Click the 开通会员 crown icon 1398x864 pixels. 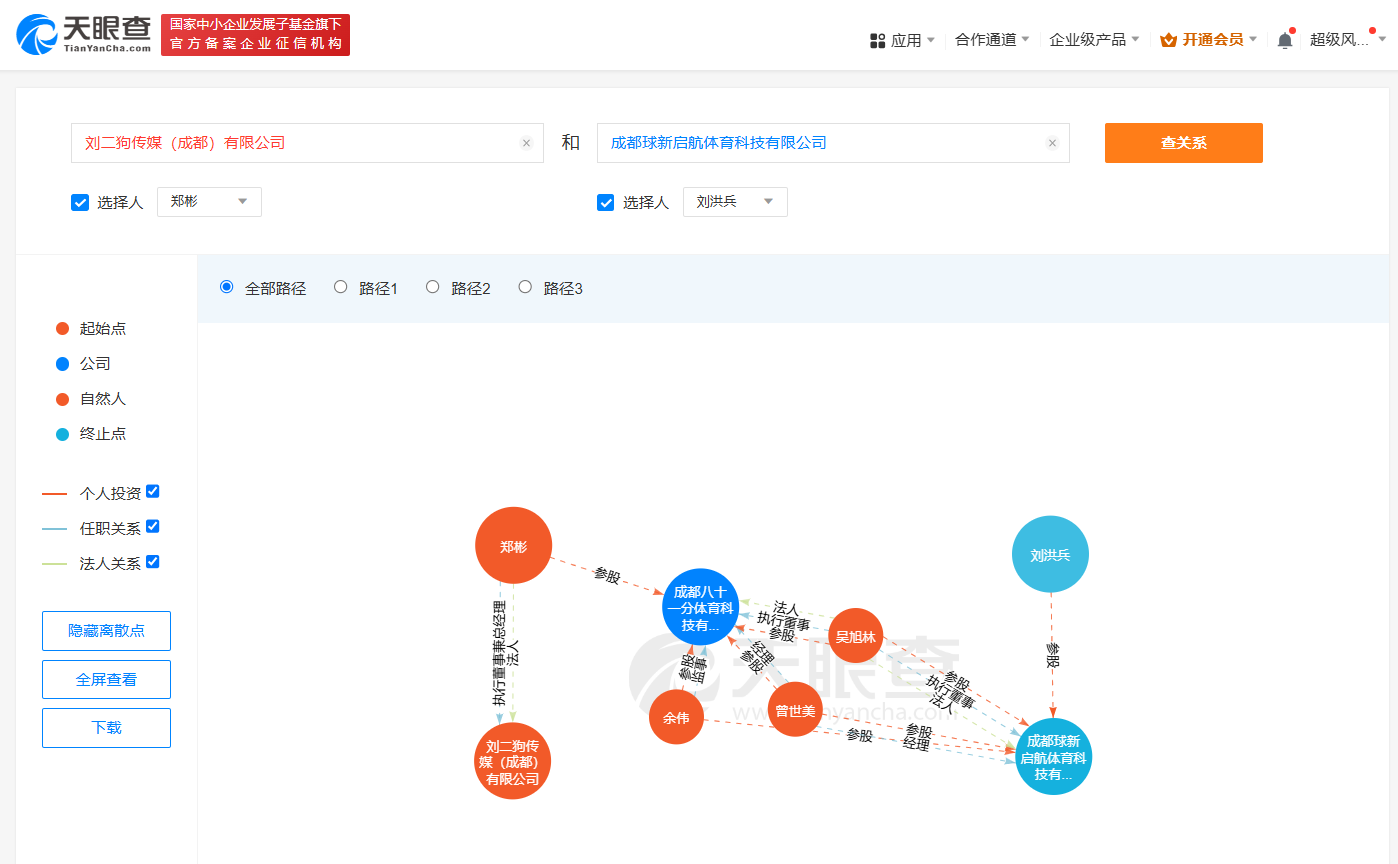1168,40
